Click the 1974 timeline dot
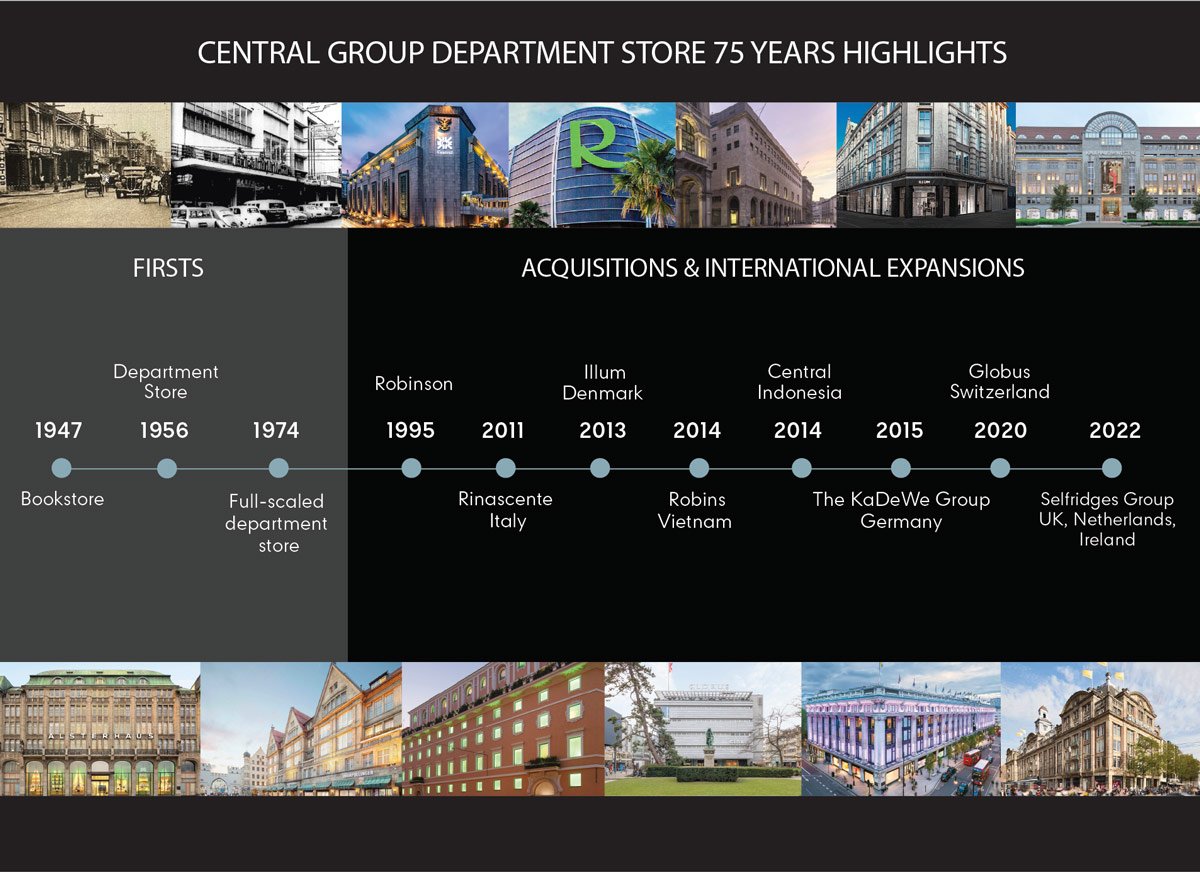 coord(279,468)
